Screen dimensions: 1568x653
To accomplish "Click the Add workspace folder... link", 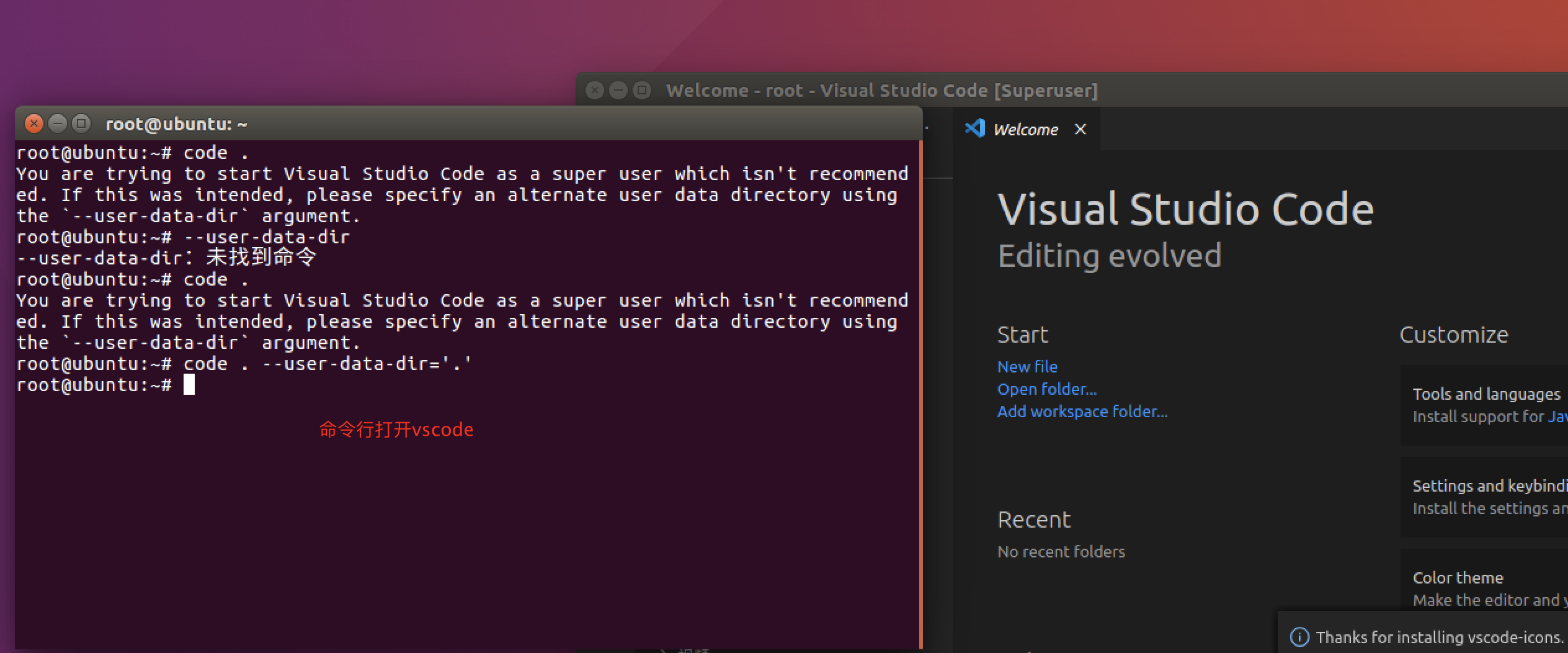I will [x=1082, y=412].
